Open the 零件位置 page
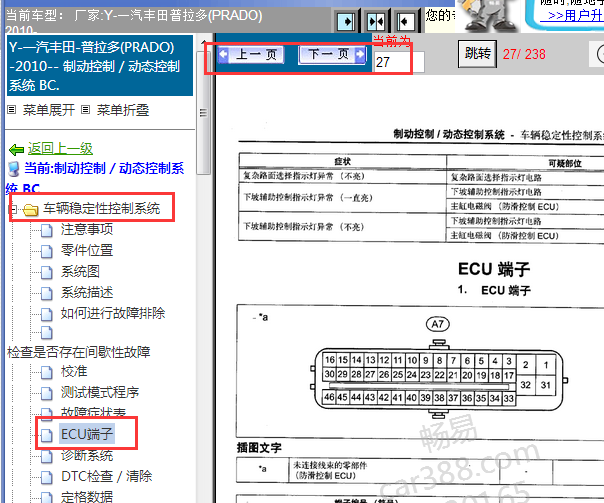 coord(87,250)
